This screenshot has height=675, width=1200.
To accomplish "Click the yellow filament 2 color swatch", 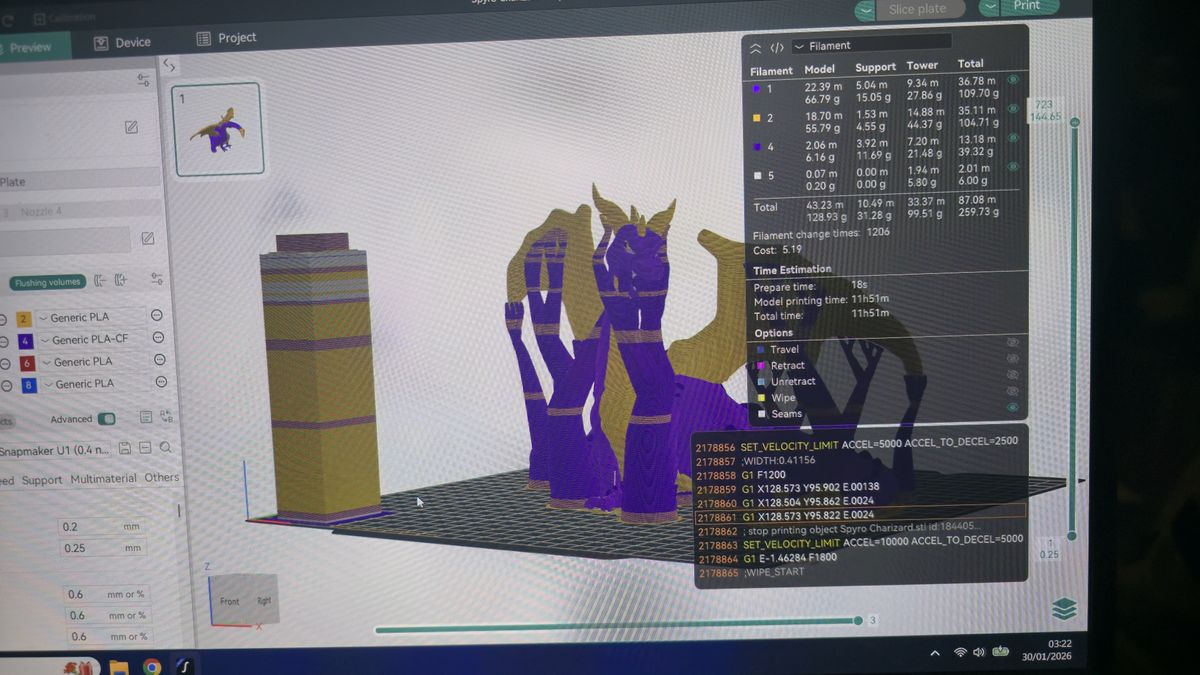I will (25, 319).
